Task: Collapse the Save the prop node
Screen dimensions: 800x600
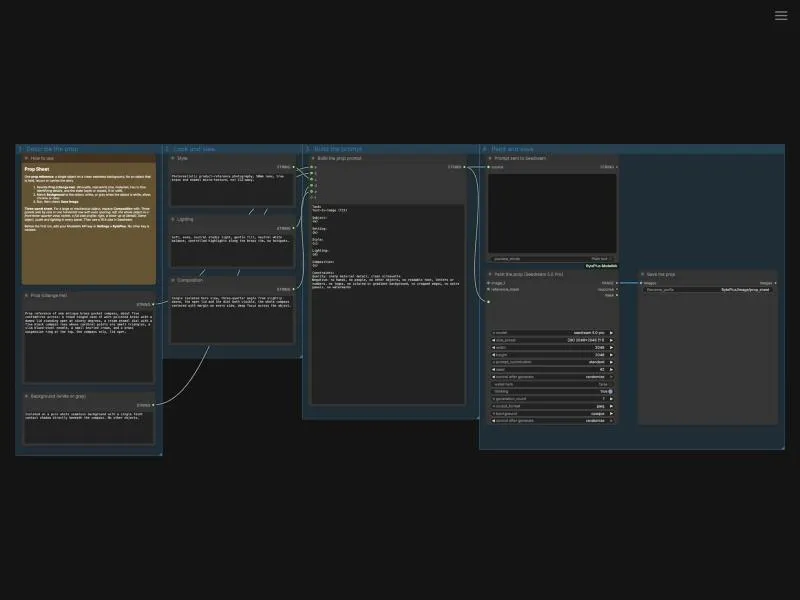Action: click(x=642, y=274)
